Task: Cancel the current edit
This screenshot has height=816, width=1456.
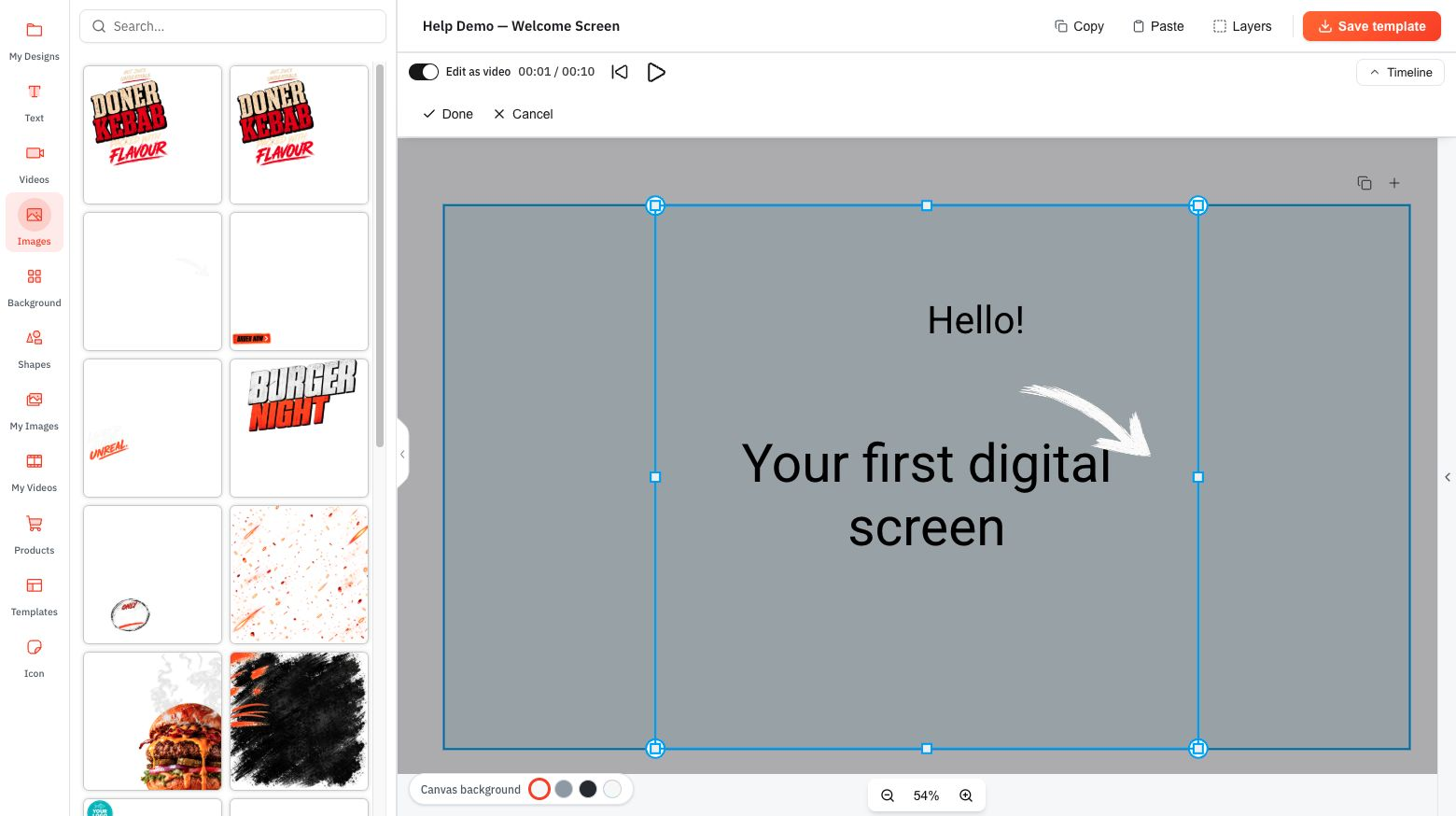Action: (524, 114)
